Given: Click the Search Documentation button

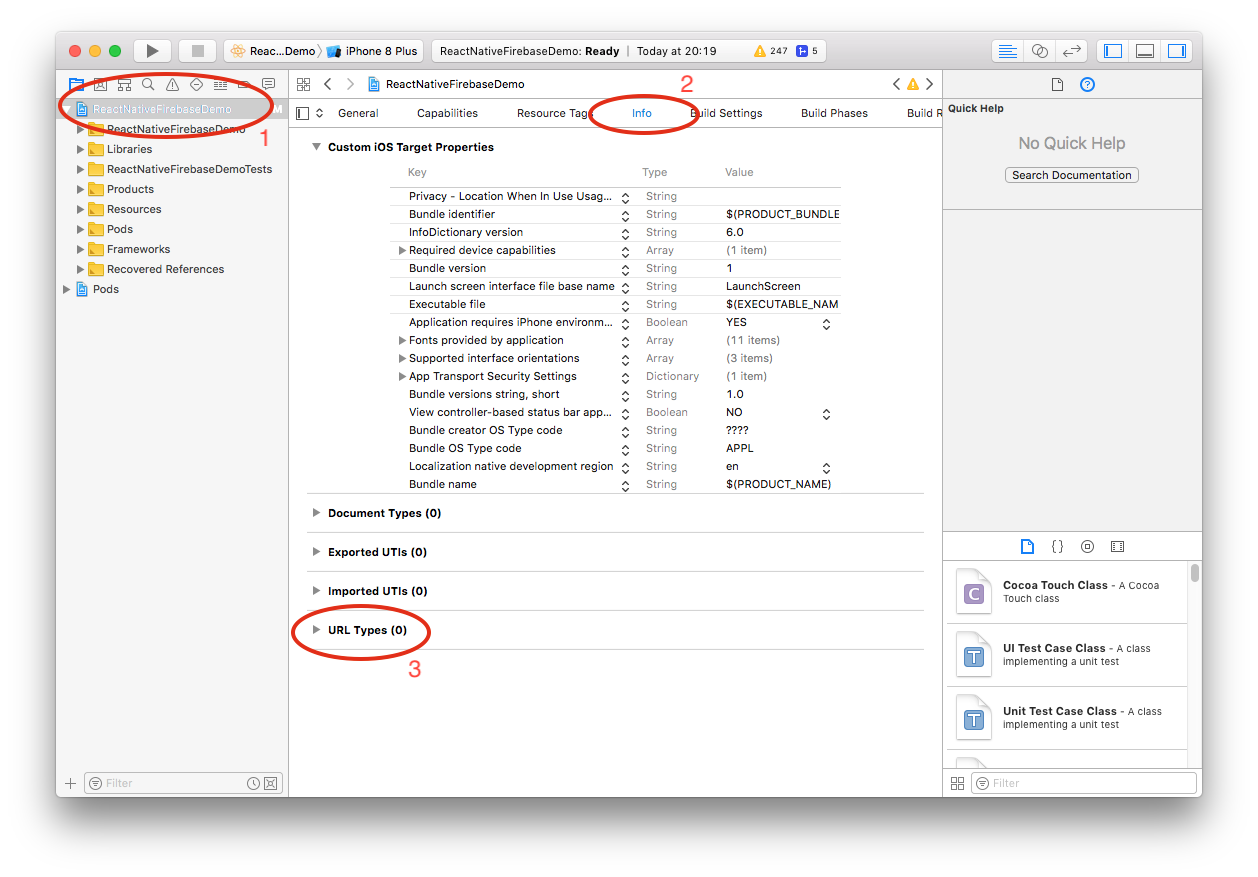Looking at the screenshot, I should [1071, 175].
